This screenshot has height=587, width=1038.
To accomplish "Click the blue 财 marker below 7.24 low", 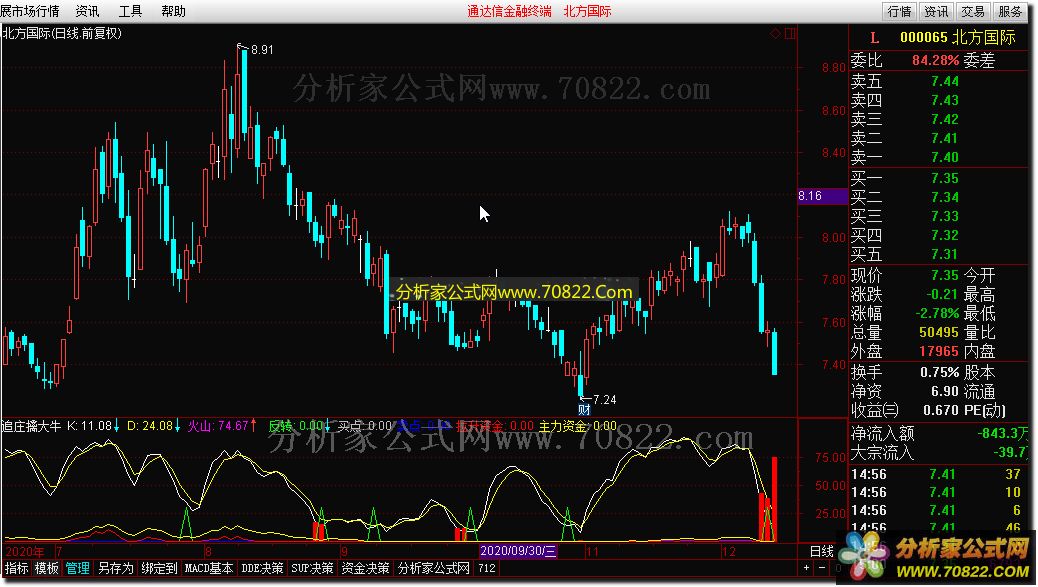I will click(584, 410).
